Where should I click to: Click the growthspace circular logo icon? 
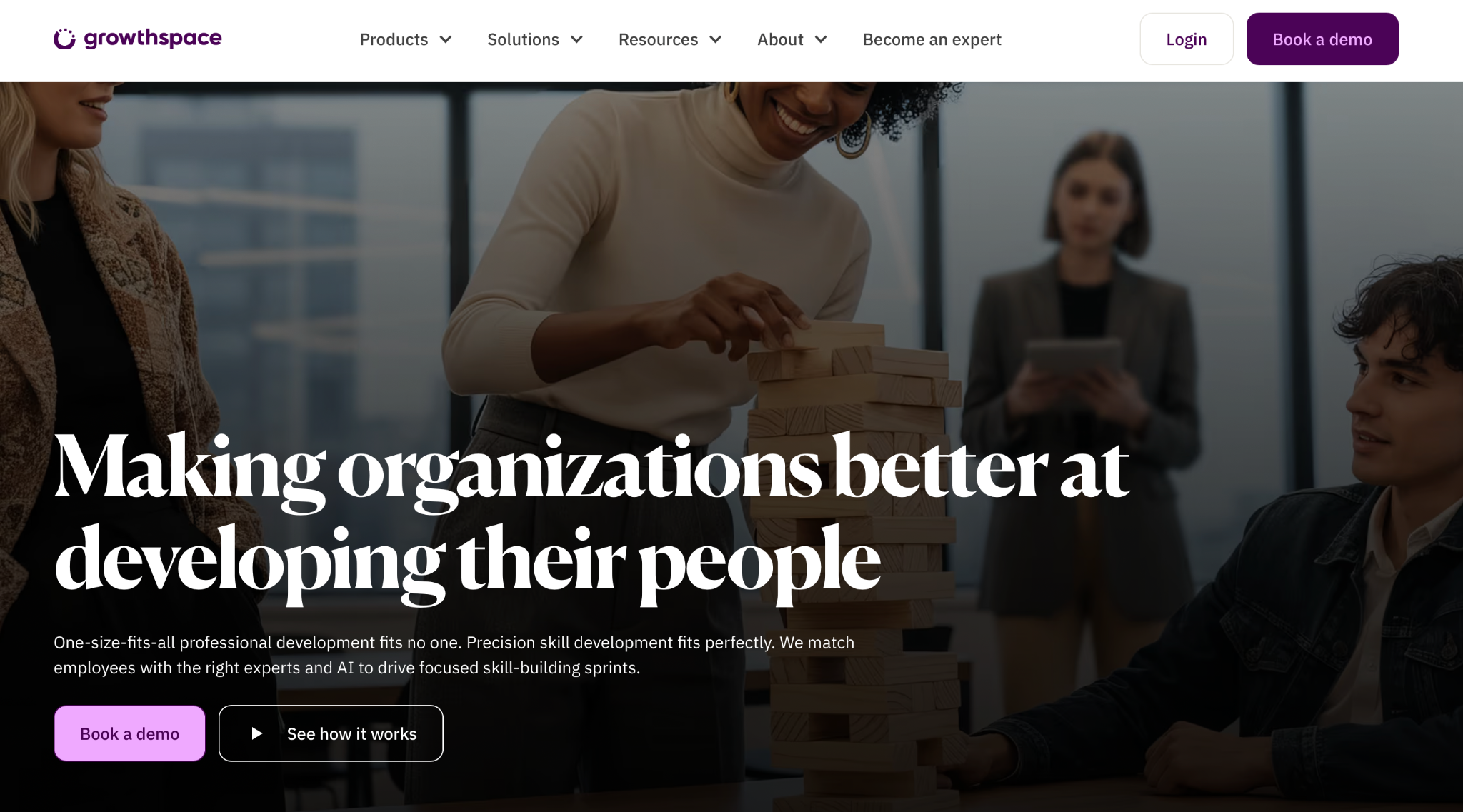(x=64, y=39)
